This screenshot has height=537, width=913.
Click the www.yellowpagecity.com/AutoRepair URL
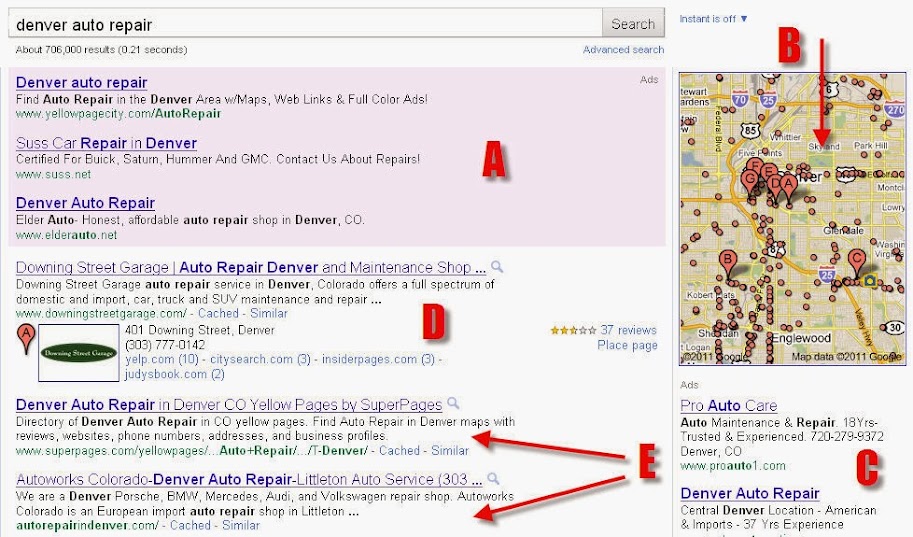[118, 114]
